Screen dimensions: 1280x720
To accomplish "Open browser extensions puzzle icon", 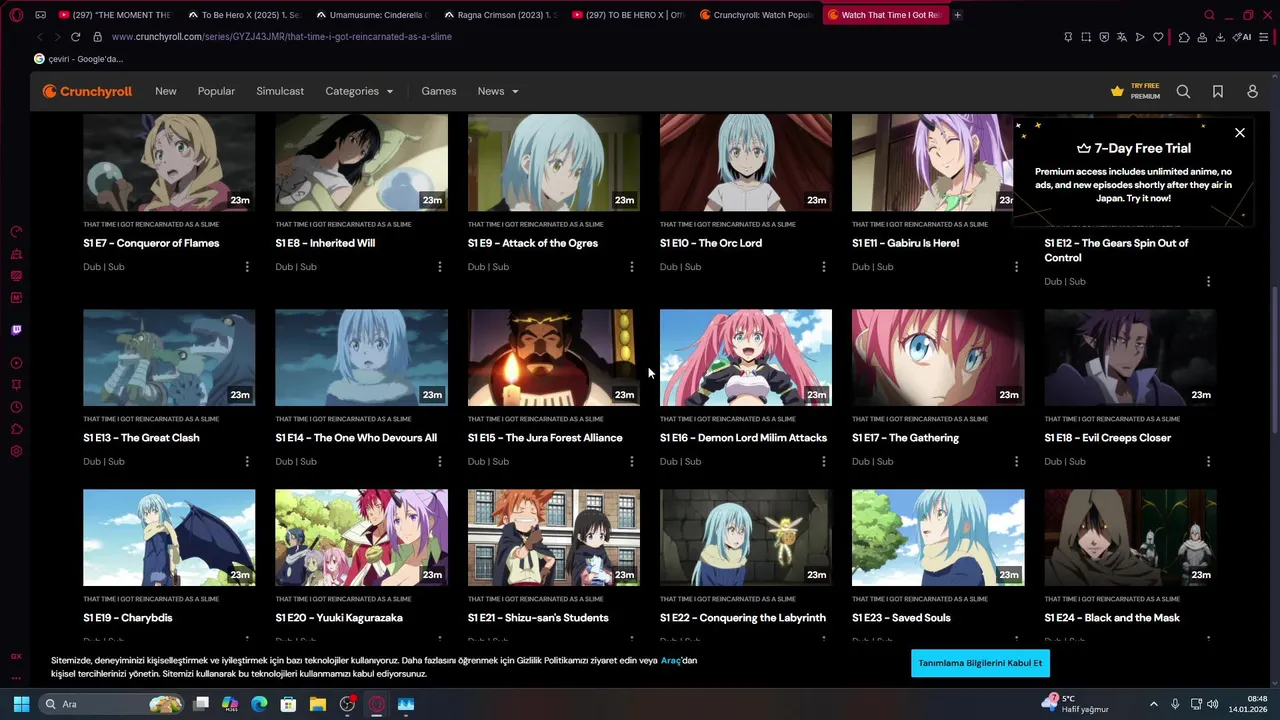I will point(1184,37).
